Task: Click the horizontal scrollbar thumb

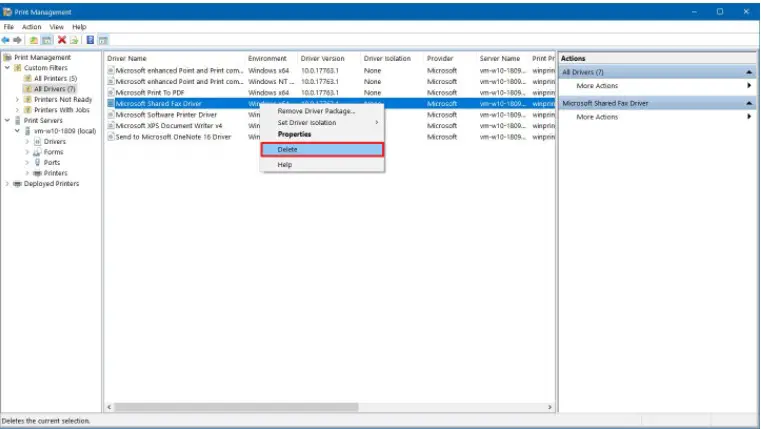Action: pyautogui.click(x=236, y=407)
